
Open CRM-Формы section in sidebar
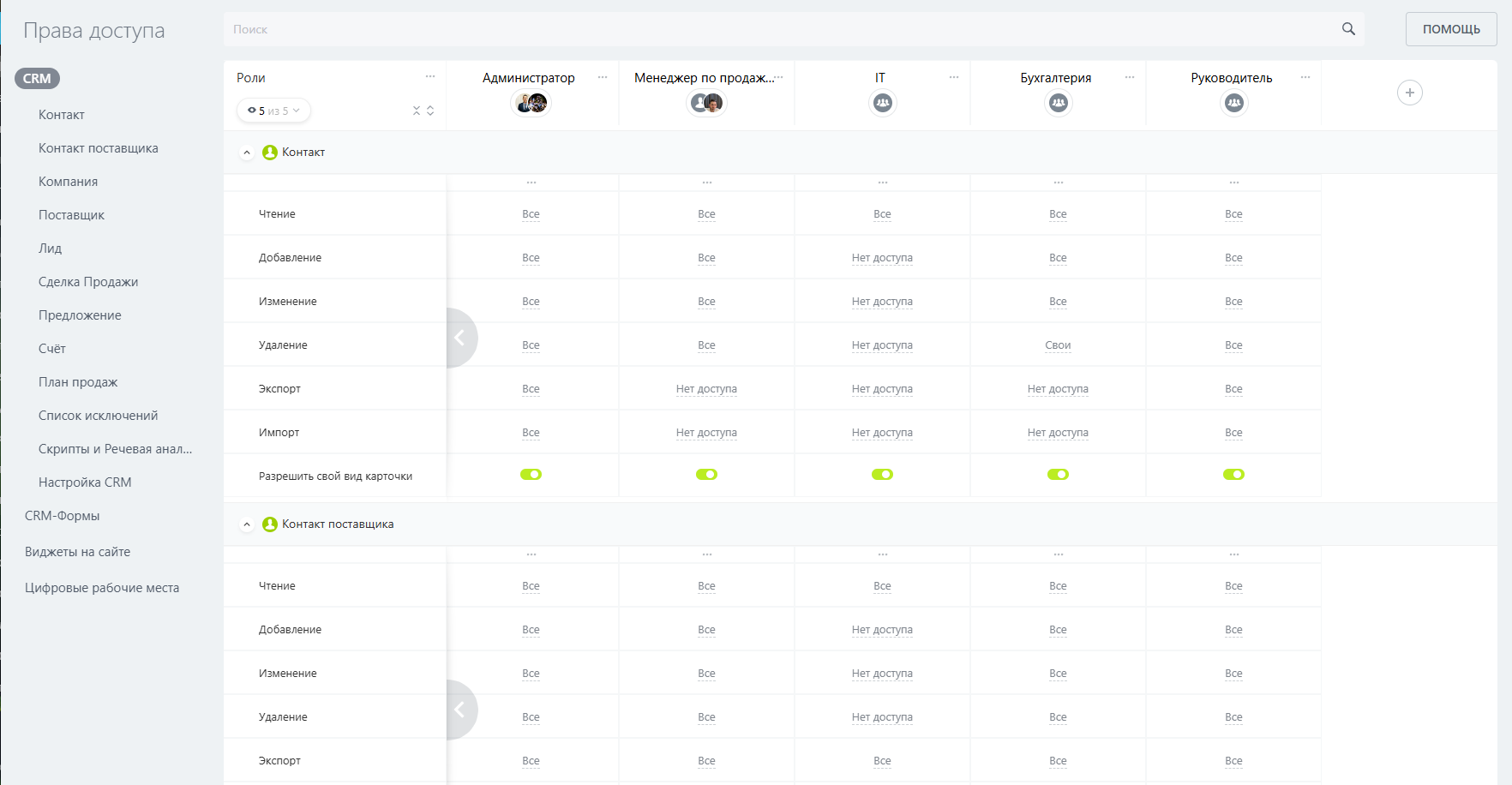(62, 516)
